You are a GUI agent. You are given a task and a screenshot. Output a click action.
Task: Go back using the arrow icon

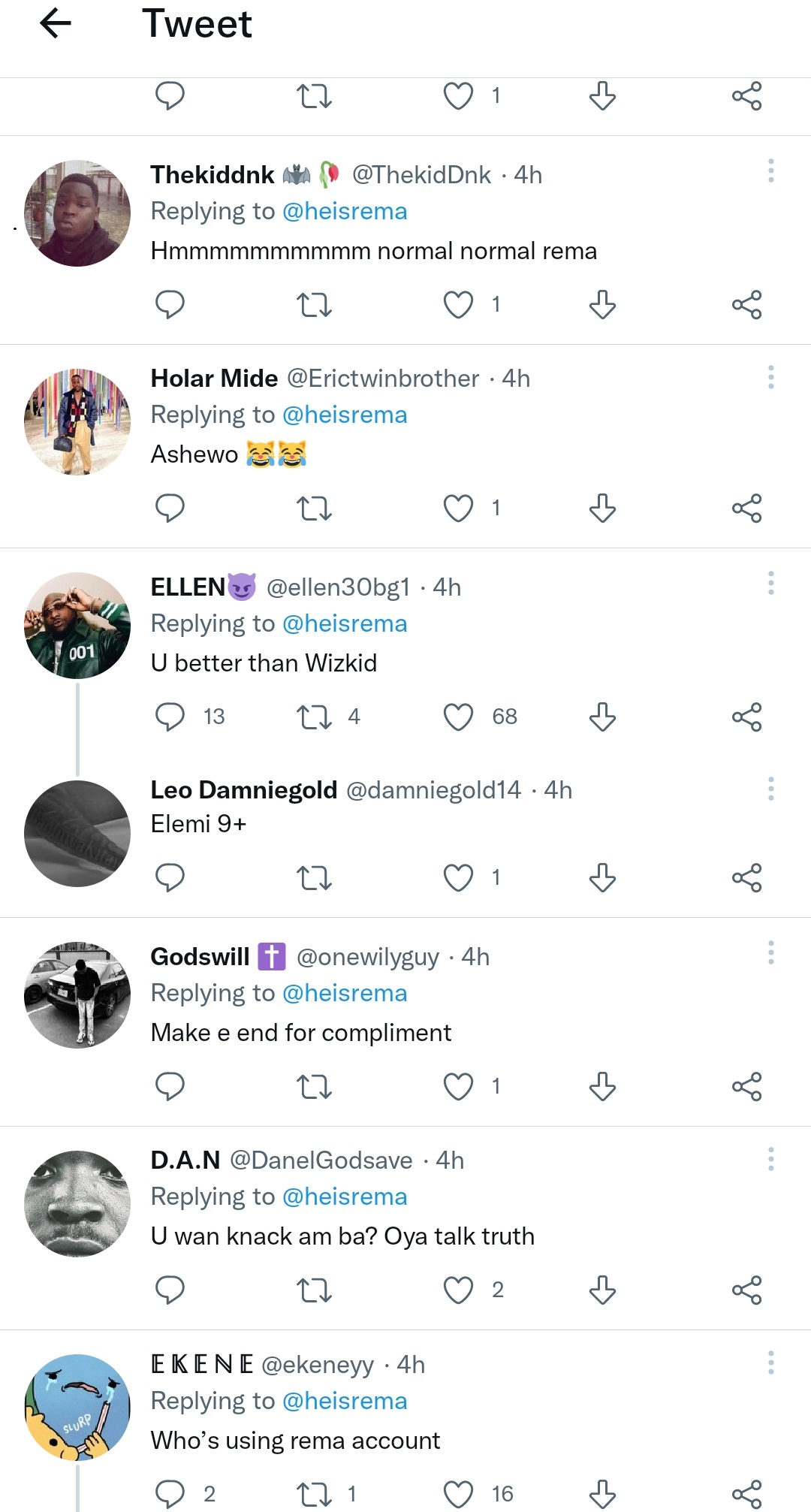tap(56, 23)
